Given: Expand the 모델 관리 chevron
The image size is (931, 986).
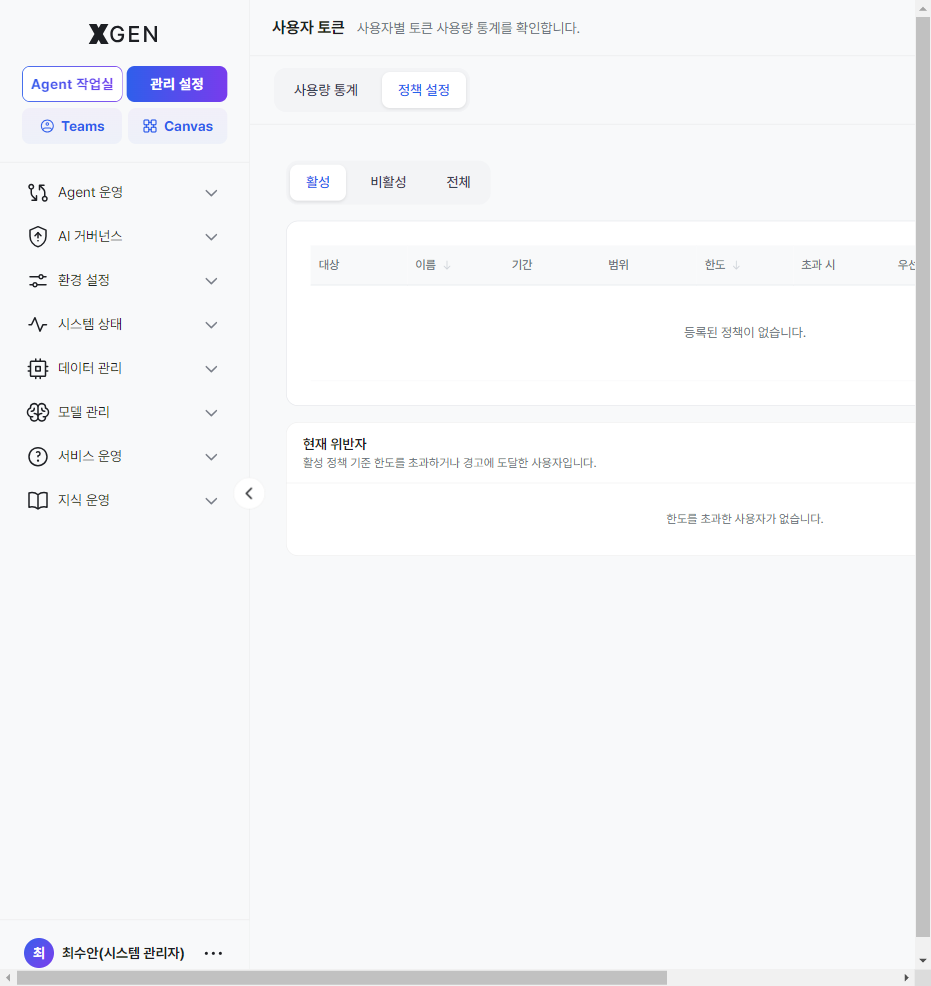Looking at the screenshot, I should click(x=211, y=413).
